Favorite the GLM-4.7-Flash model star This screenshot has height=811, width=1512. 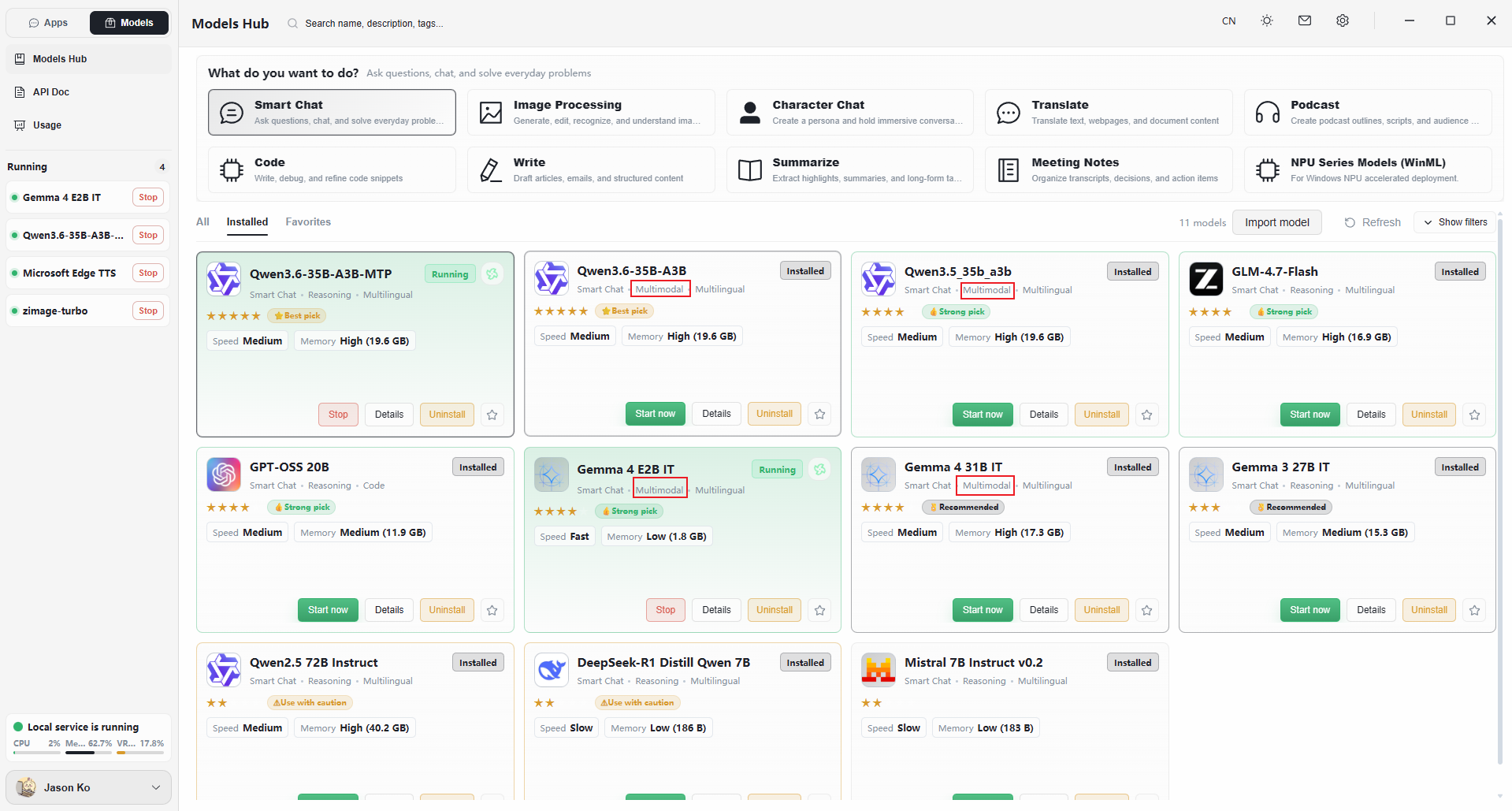(1475, 415)
